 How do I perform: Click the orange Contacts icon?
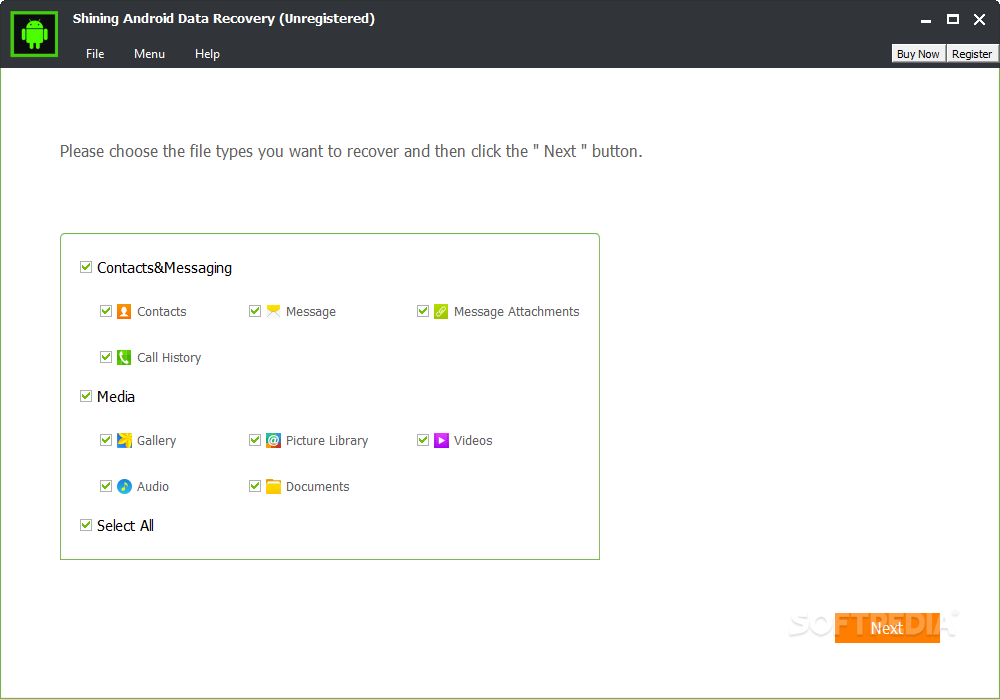point(124,311)
